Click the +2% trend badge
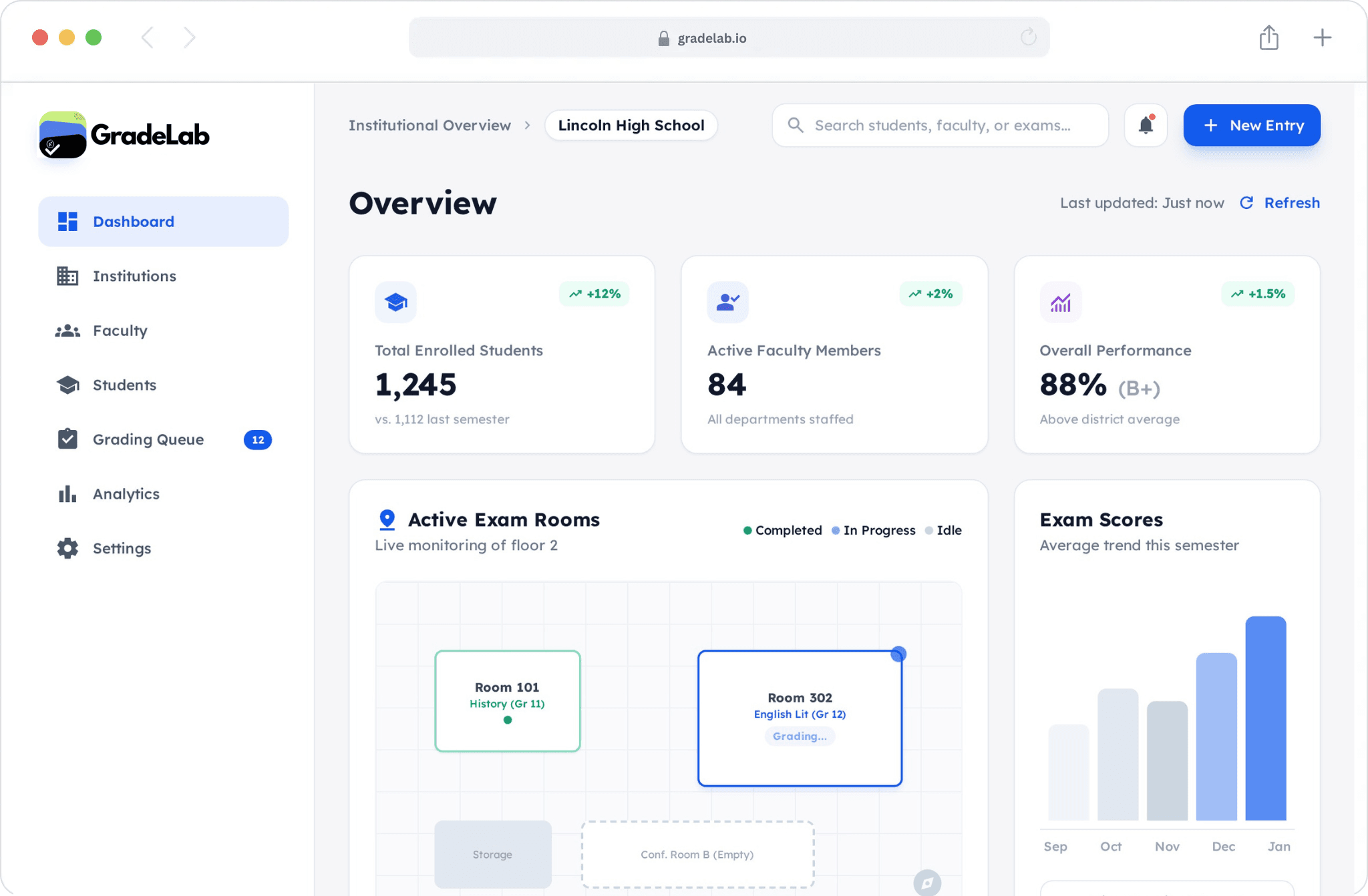 click(930, 294)
